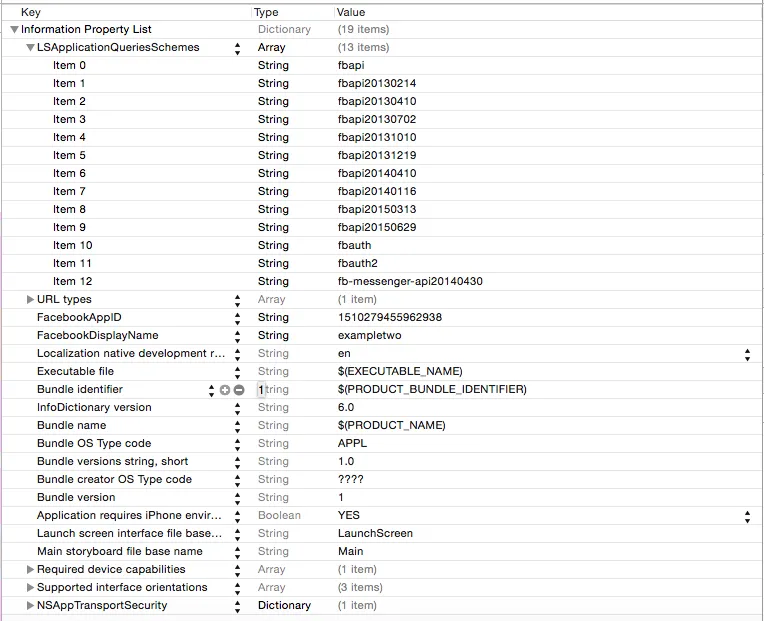Click the $(PRODUCT_NAME) value
This screenshot has width=764, height=621.
(391, 426)
